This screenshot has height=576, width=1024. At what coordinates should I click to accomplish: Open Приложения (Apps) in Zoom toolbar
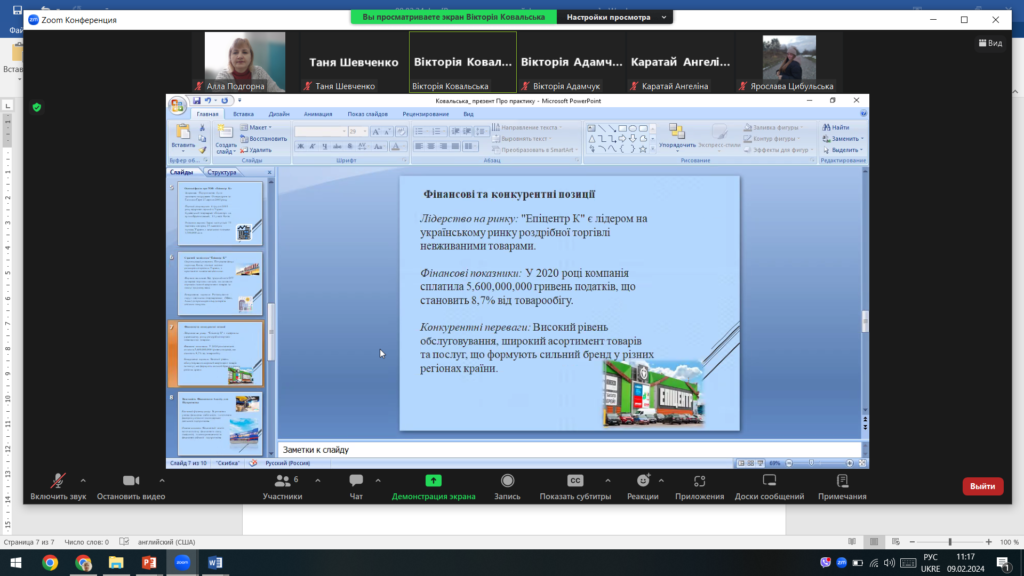(x=699, y=487)
